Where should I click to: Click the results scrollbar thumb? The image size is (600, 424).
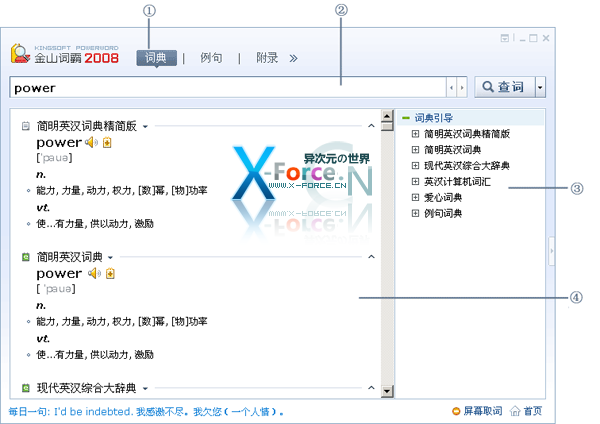coord(387,126)
